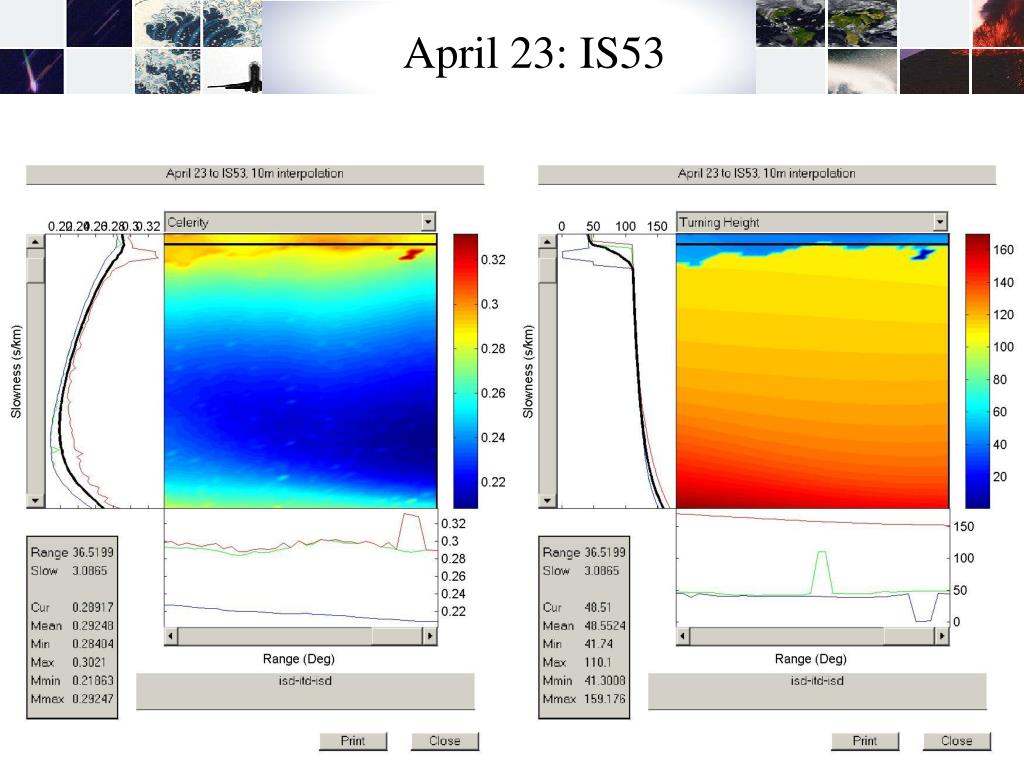Click Close button under Celerity panel

(445, 741)
